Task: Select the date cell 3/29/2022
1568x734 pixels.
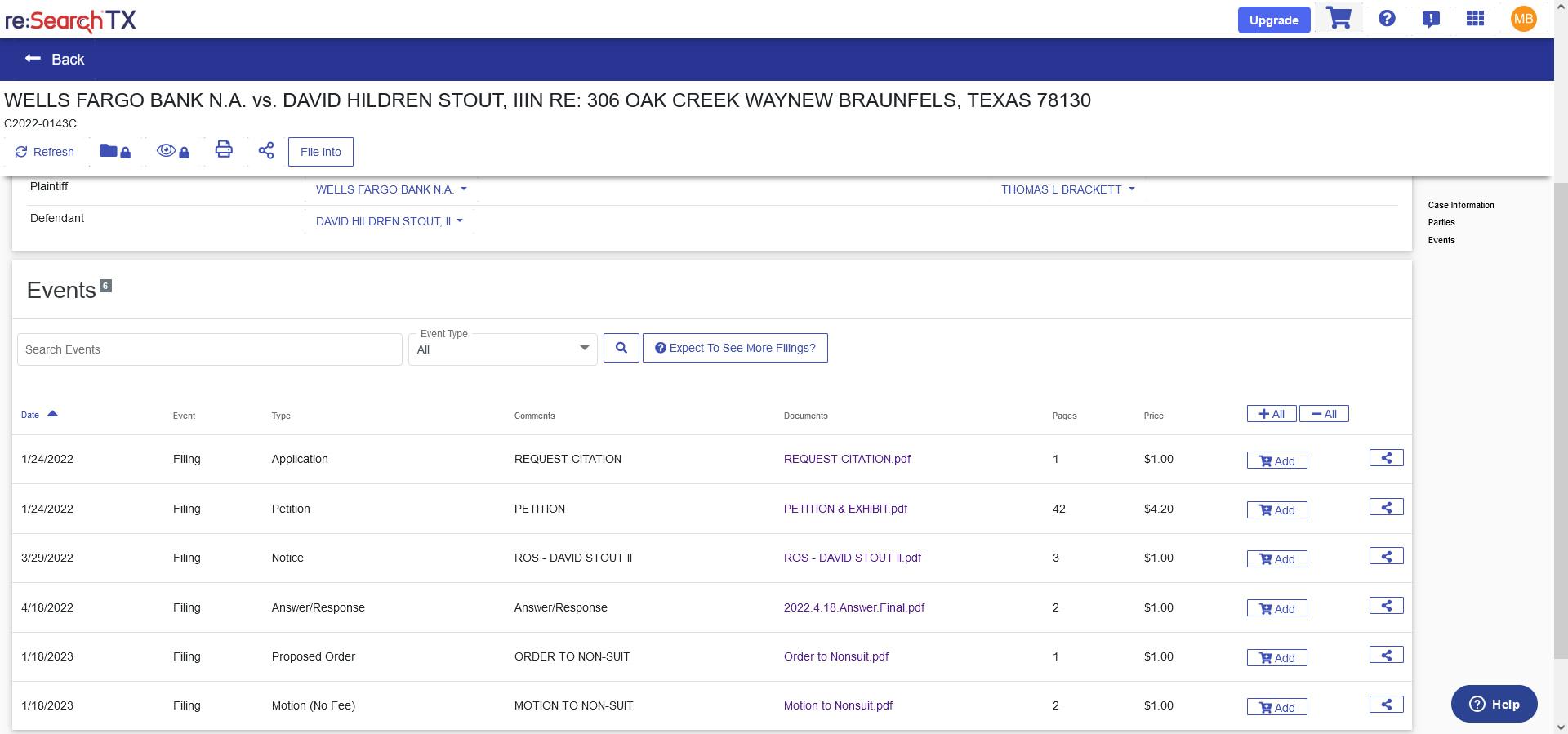Action: pos(47,558)
